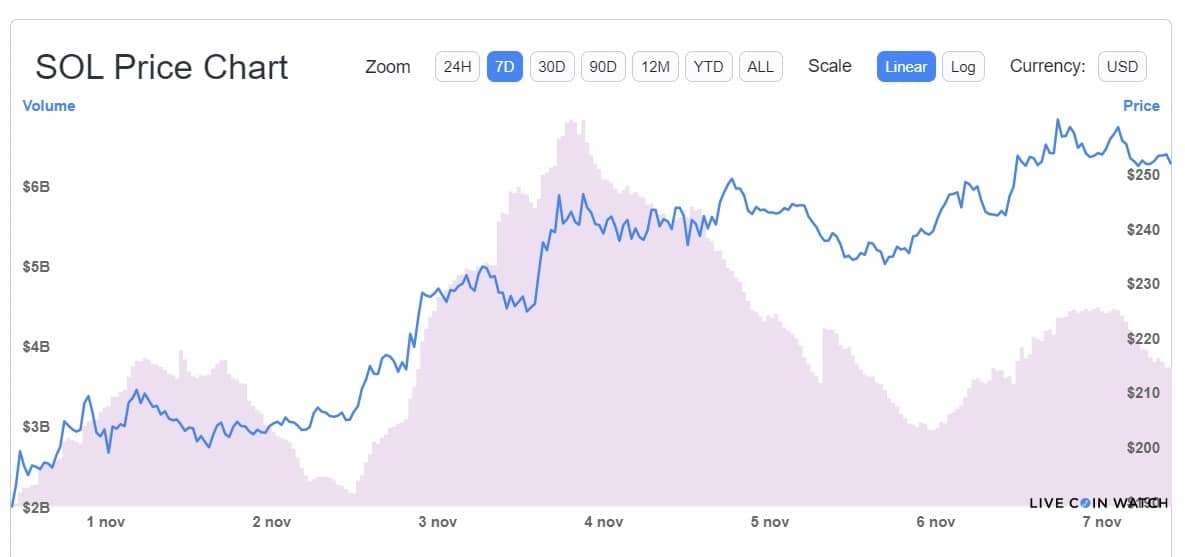1185x557 pixels.
Task: Show the 12M price range
Action: pos(656,67)
